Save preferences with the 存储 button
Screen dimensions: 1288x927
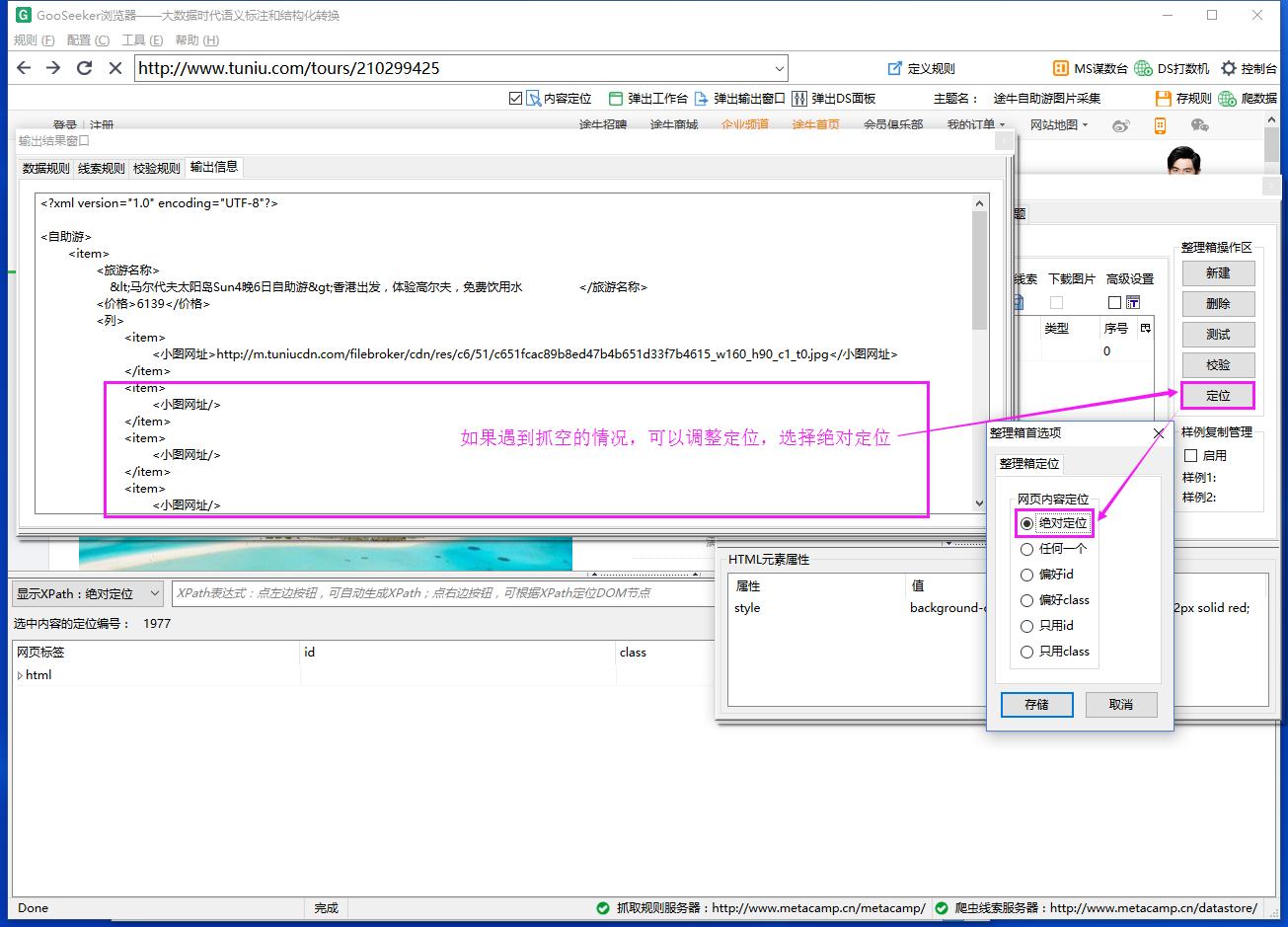[1036, 705]
